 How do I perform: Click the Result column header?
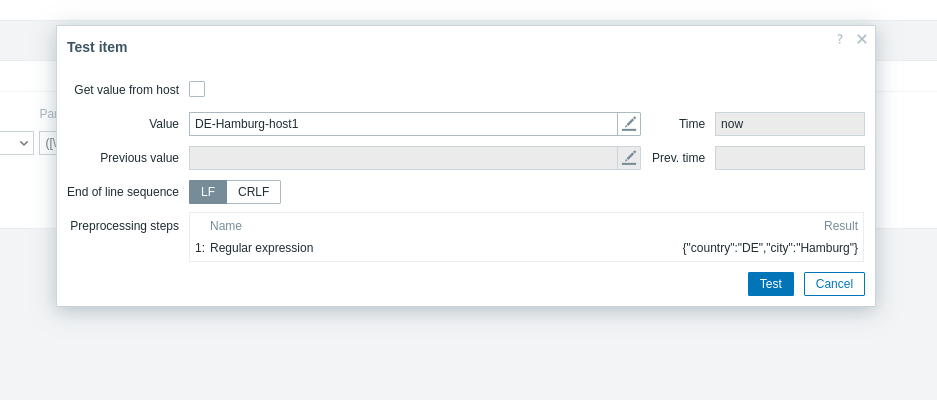click(x=840, y=226)
